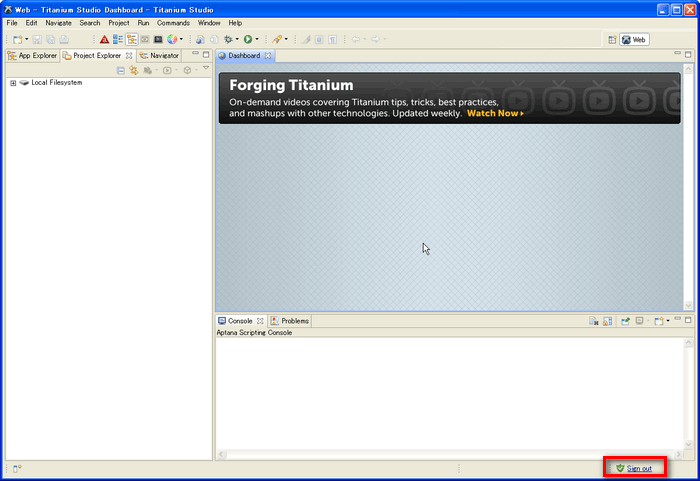Maximize the Console panel
700x481 pixels.
(x=688, y=320)
